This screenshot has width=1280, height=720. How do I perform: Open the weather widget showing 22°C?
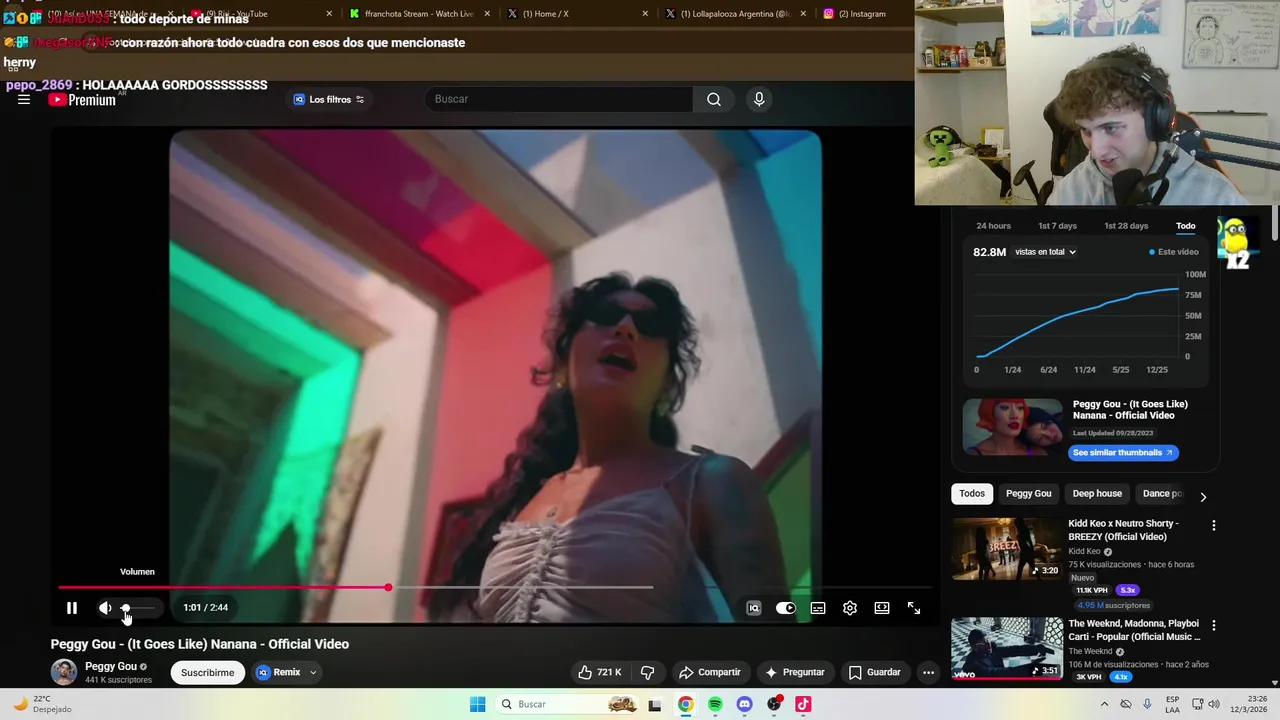pos(42,704)
